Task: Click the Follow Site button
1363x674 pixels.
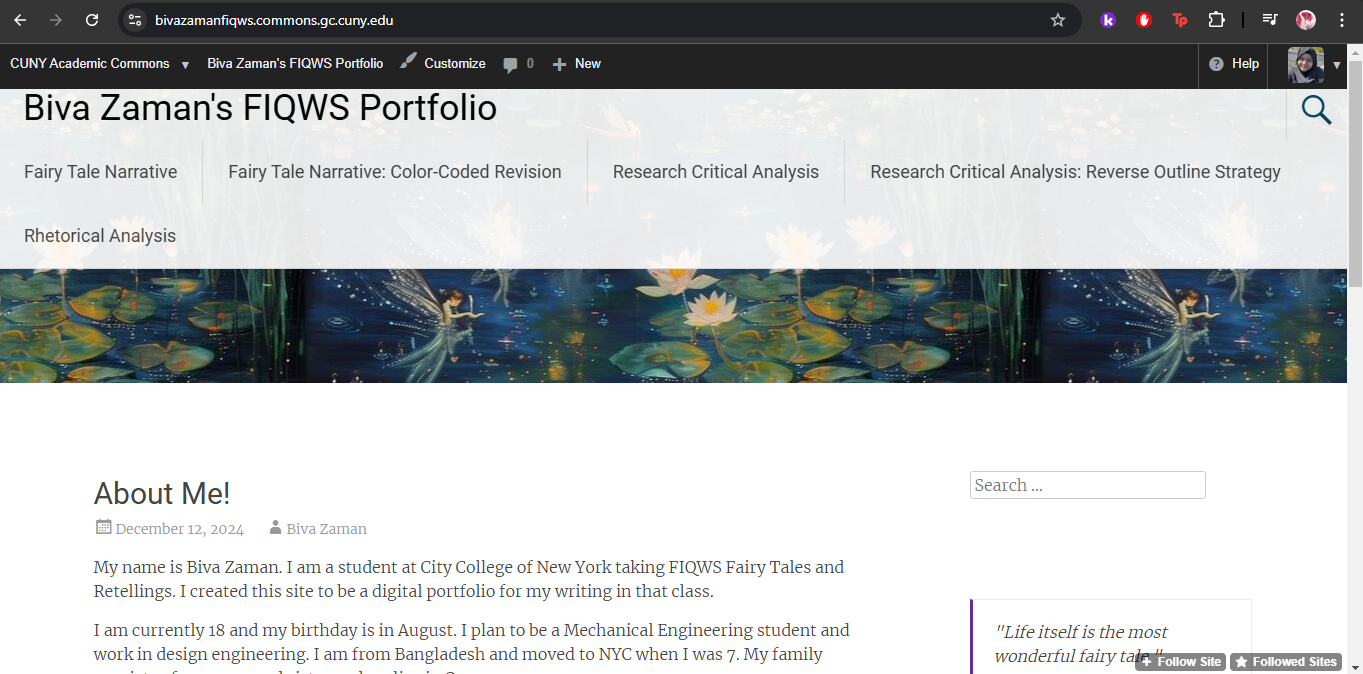Action: pos(1180,662)
